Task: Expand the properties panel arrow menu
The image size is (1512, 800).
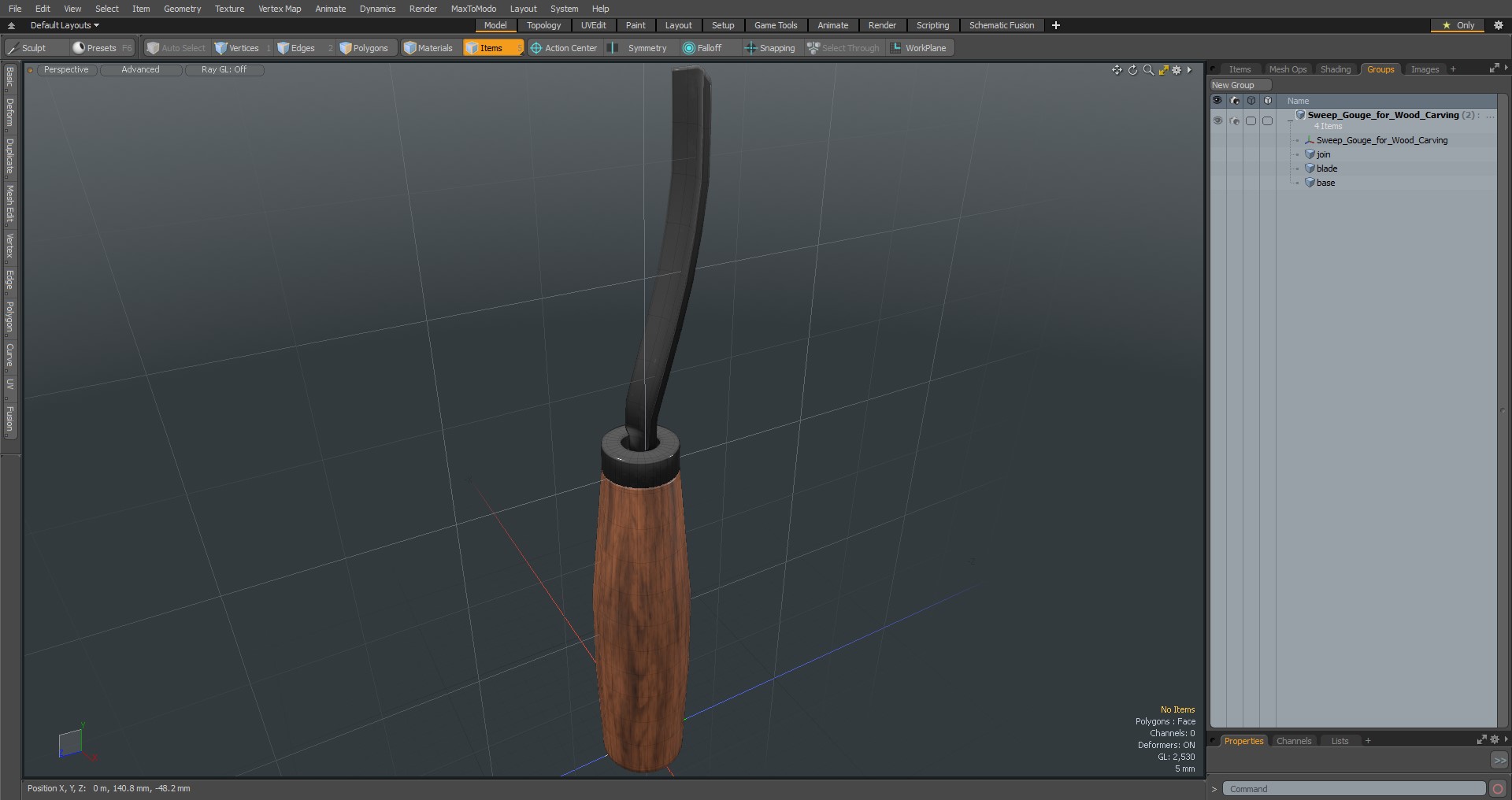Action: 1506,740
